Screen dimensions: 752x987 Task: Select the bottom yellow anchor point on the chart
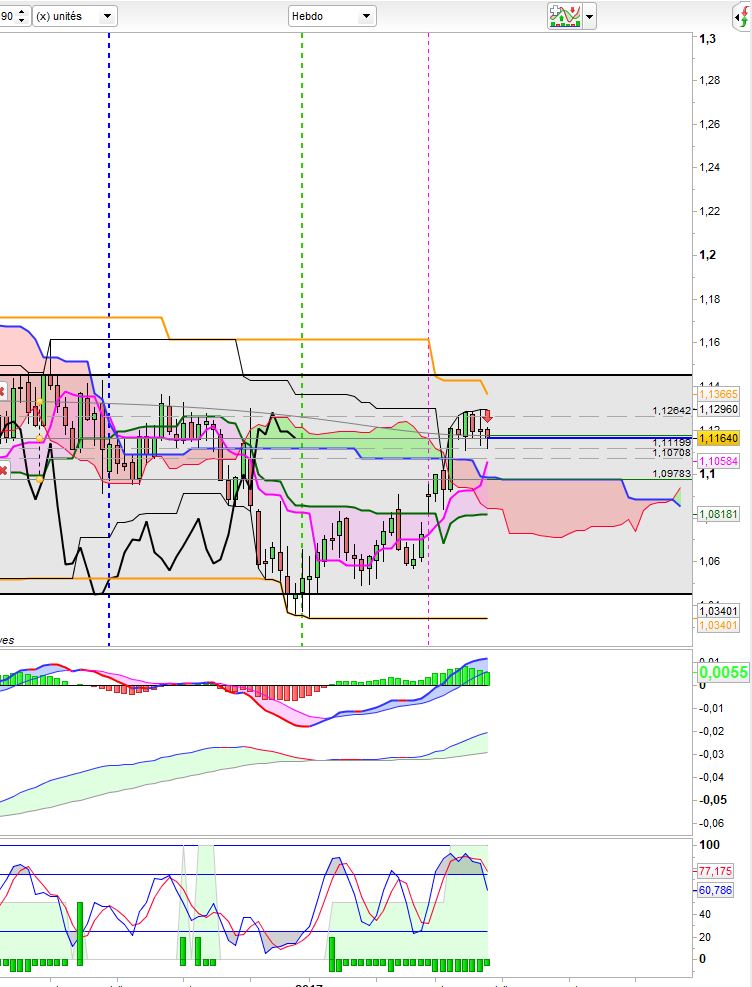pos(40,479)
